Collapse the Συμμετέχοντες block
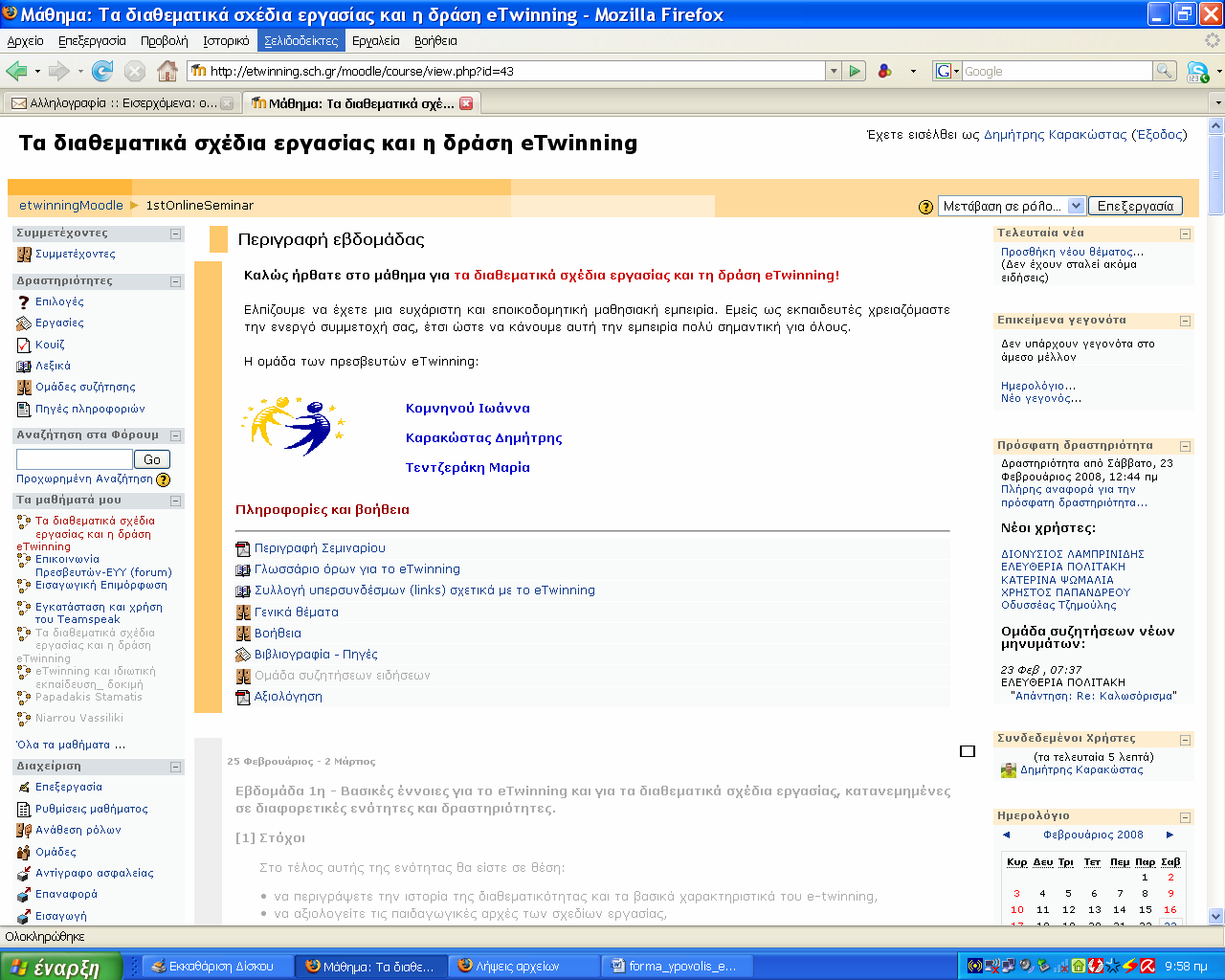The width and height of the screenshot is (1225, 980). point(175,234)
